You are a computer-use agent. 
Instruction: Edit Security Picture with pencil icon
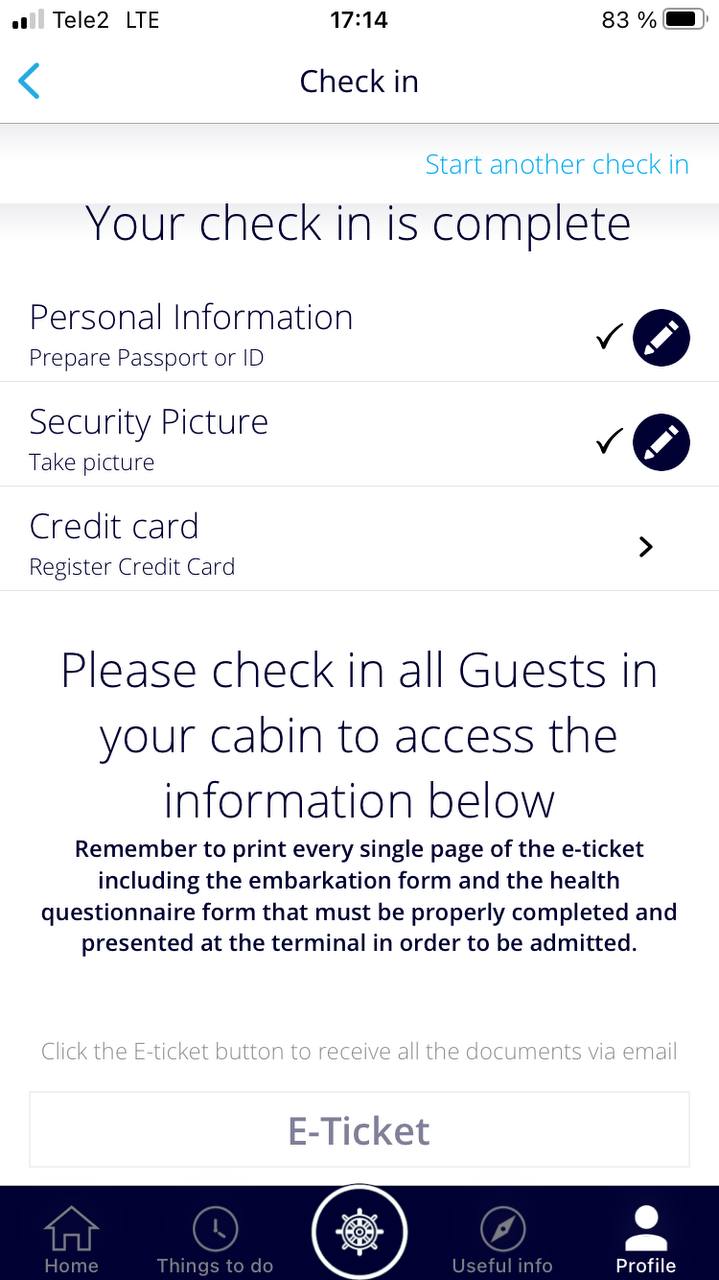coord(661,442)
